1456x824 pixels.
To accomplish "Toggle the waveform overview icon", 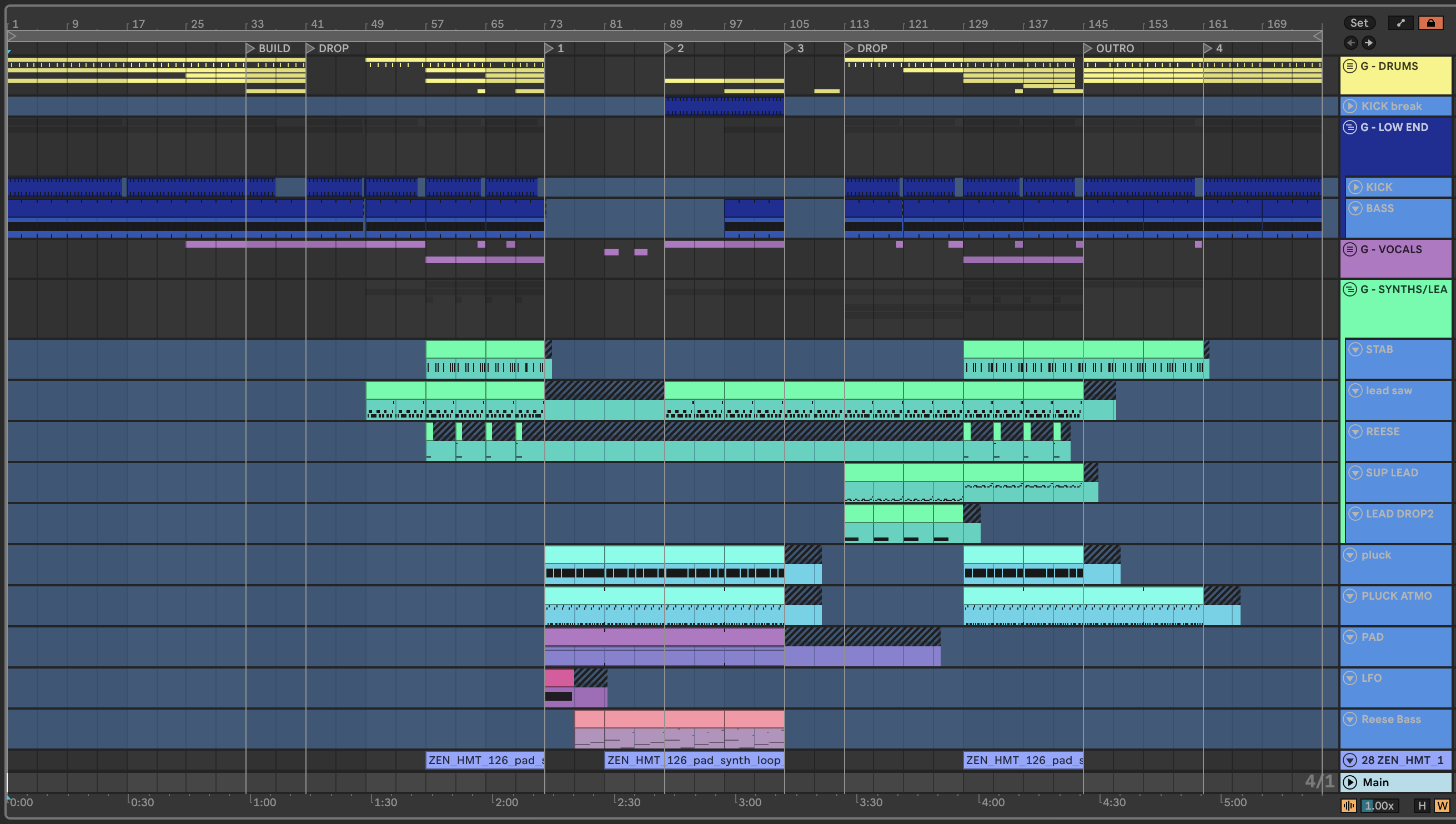I will (1348, 805).
